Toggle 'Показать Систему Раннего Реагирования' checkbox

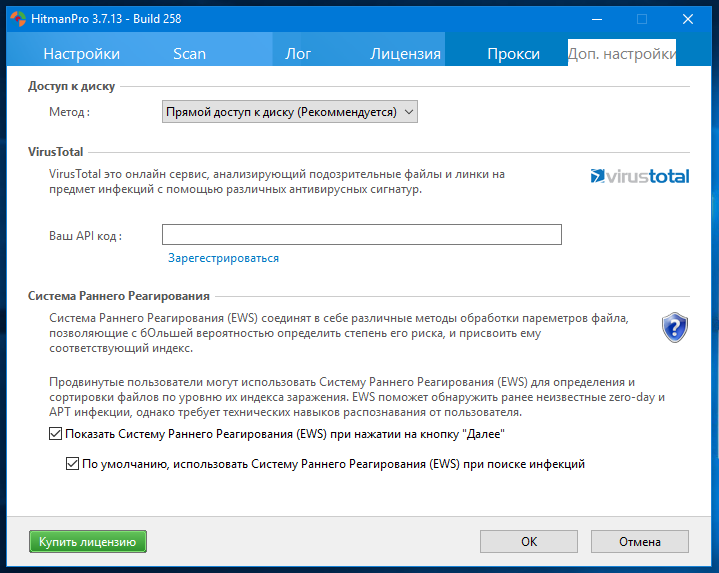pos(55,434)
